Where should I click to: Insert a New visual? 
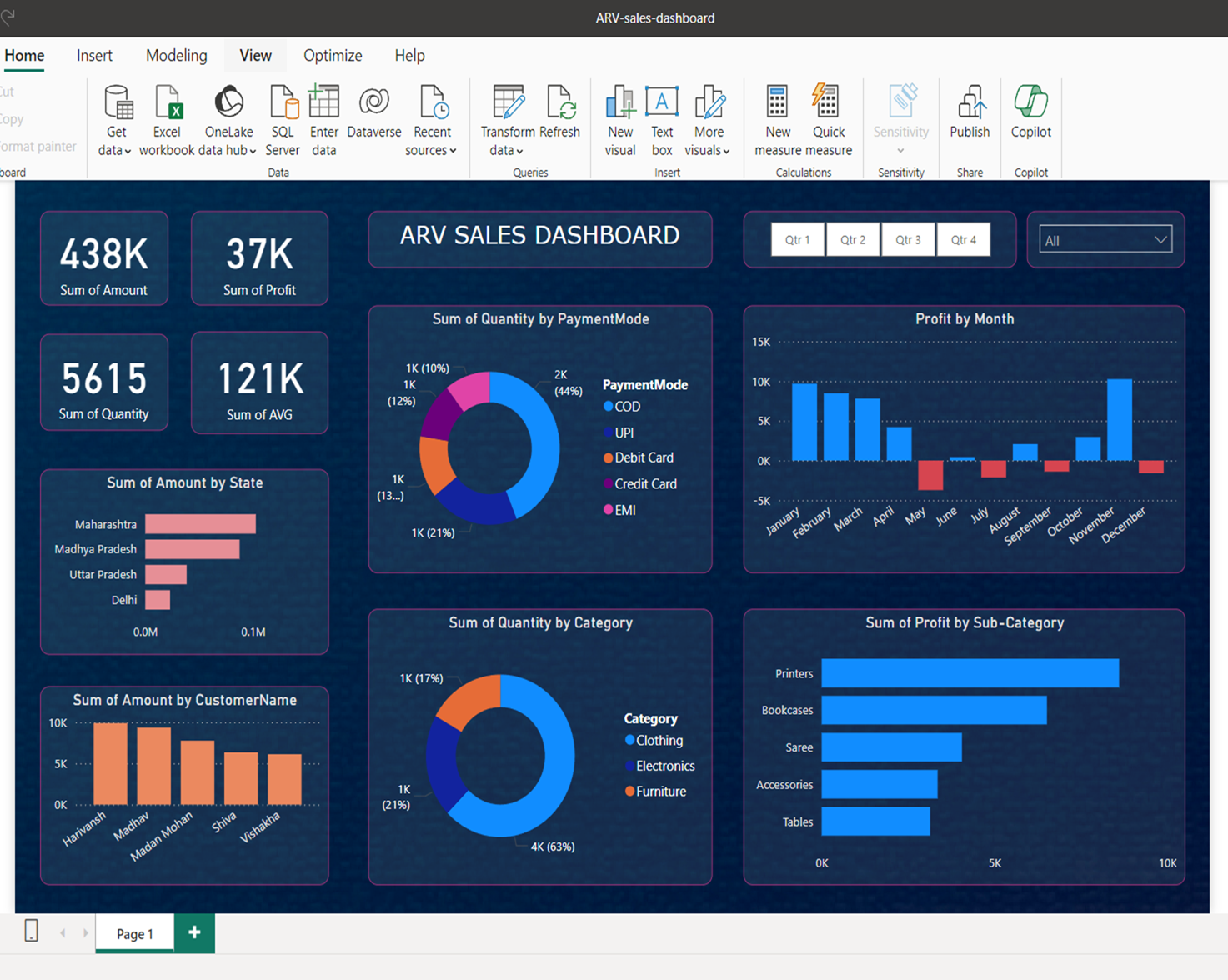click(619, 117)
